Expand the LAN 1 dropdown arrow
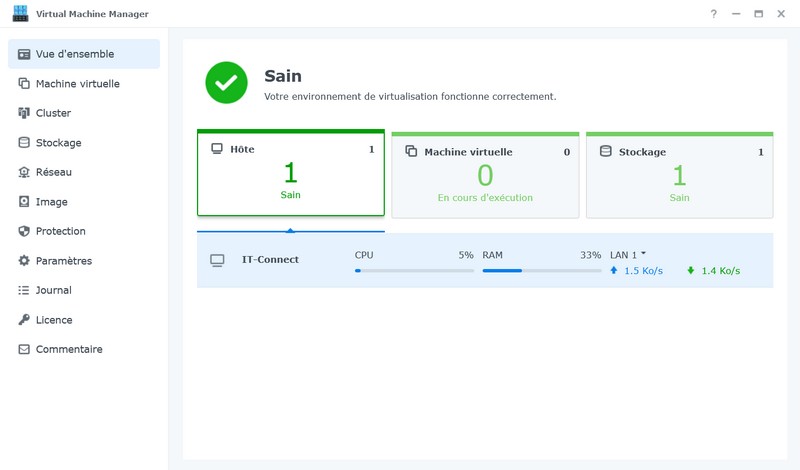The image size is (800, 470). tap(643, 254)
